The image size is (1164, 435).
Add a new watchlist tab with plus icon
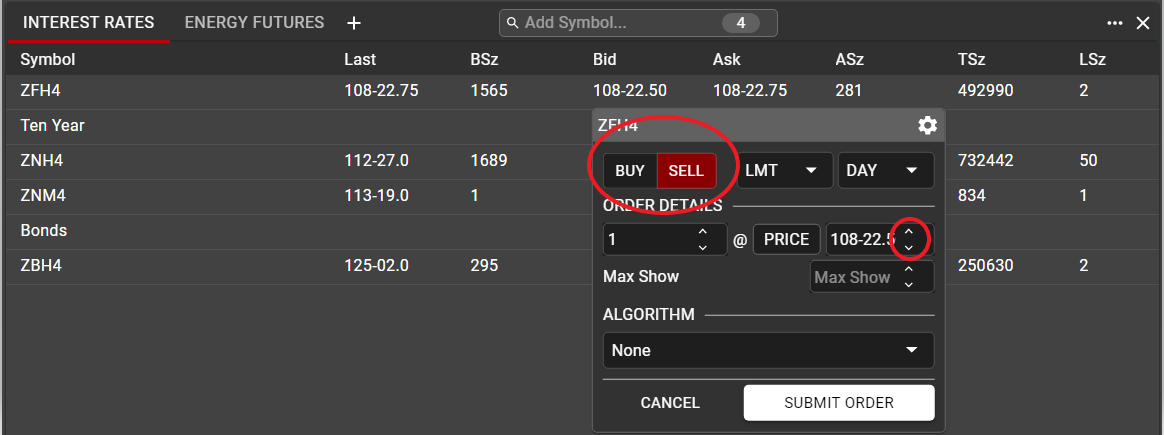pos(353,23)
